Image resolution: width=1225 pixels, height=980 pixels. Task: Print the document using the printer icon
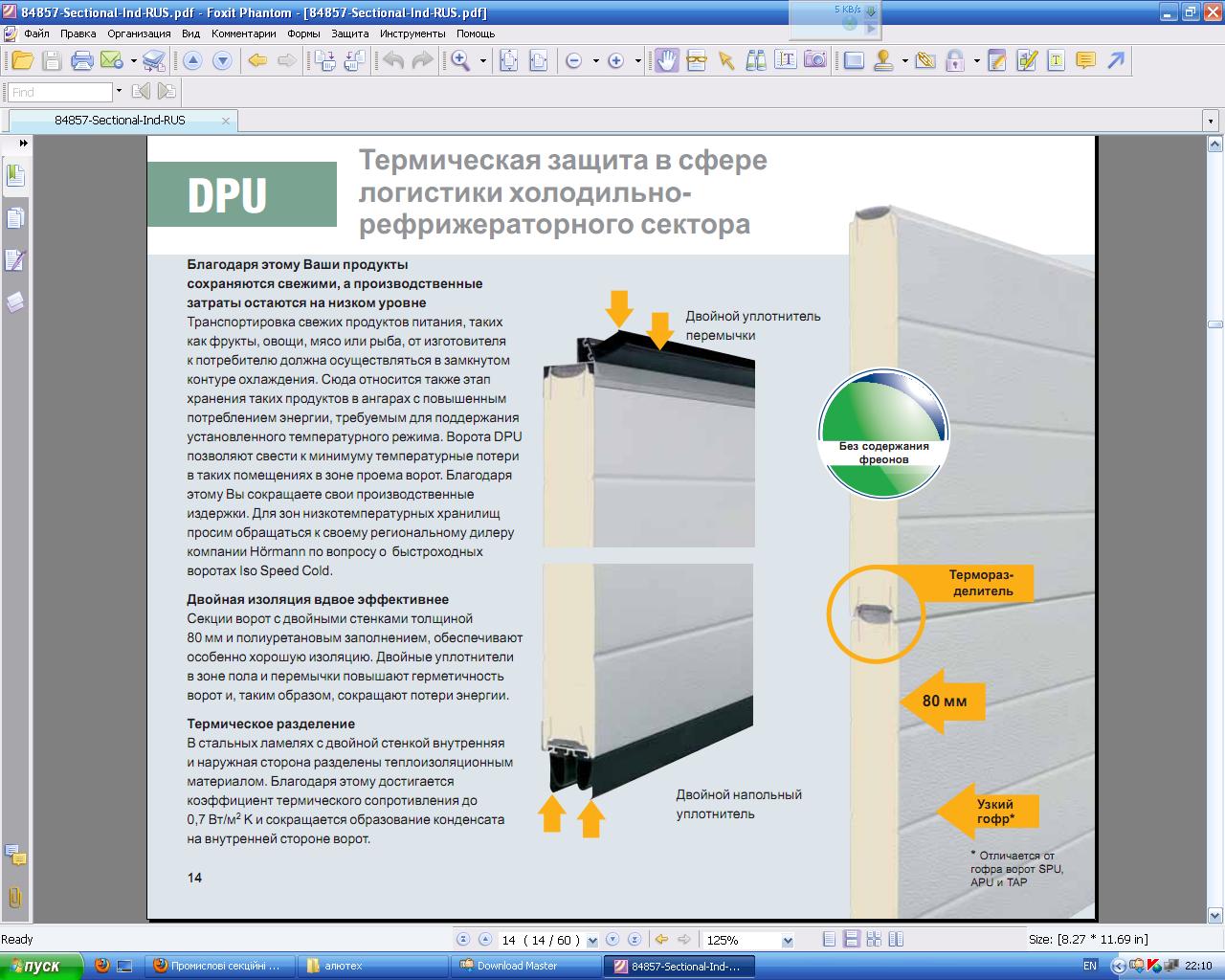click(82, 61)
